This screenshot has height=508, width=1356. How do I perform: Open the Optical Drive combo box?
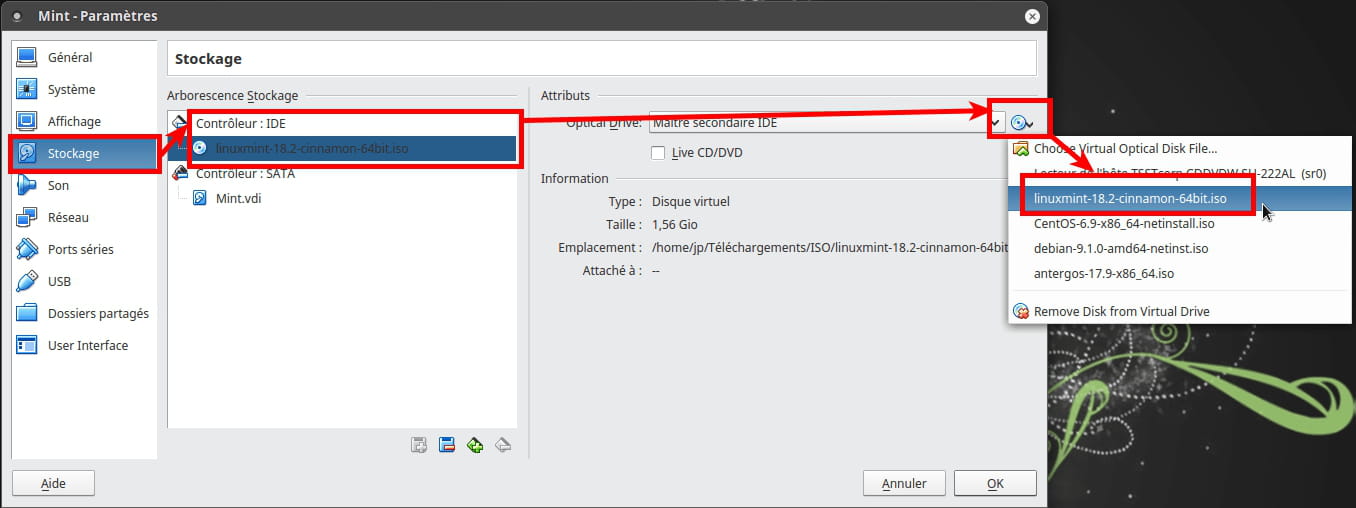pos(826,123)
